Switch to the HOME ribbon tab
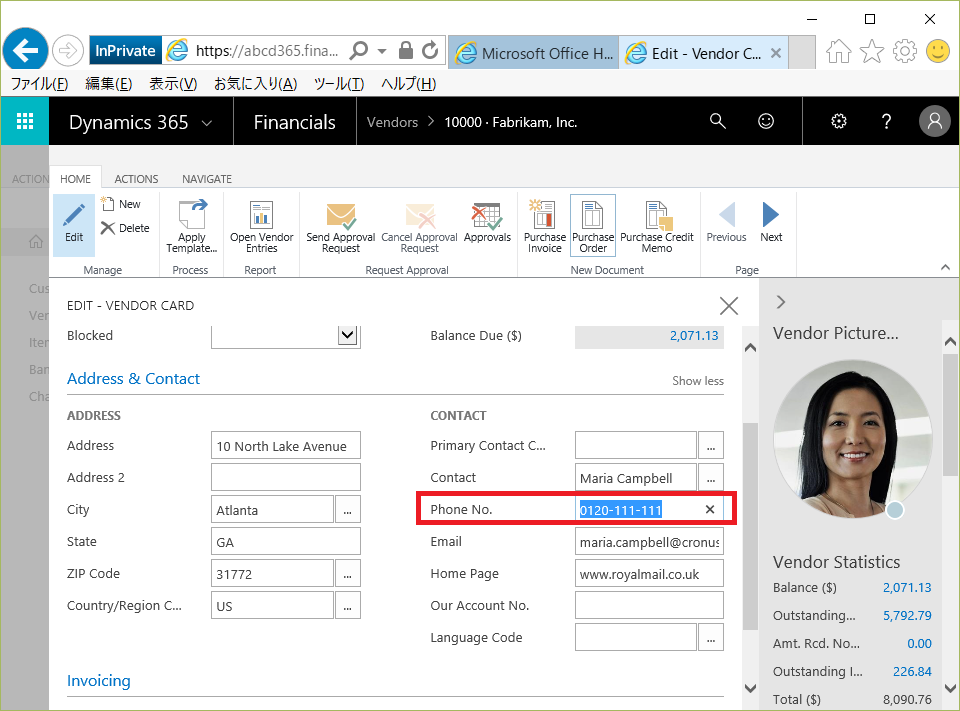 pyautogui.click(x=75, y=179)
